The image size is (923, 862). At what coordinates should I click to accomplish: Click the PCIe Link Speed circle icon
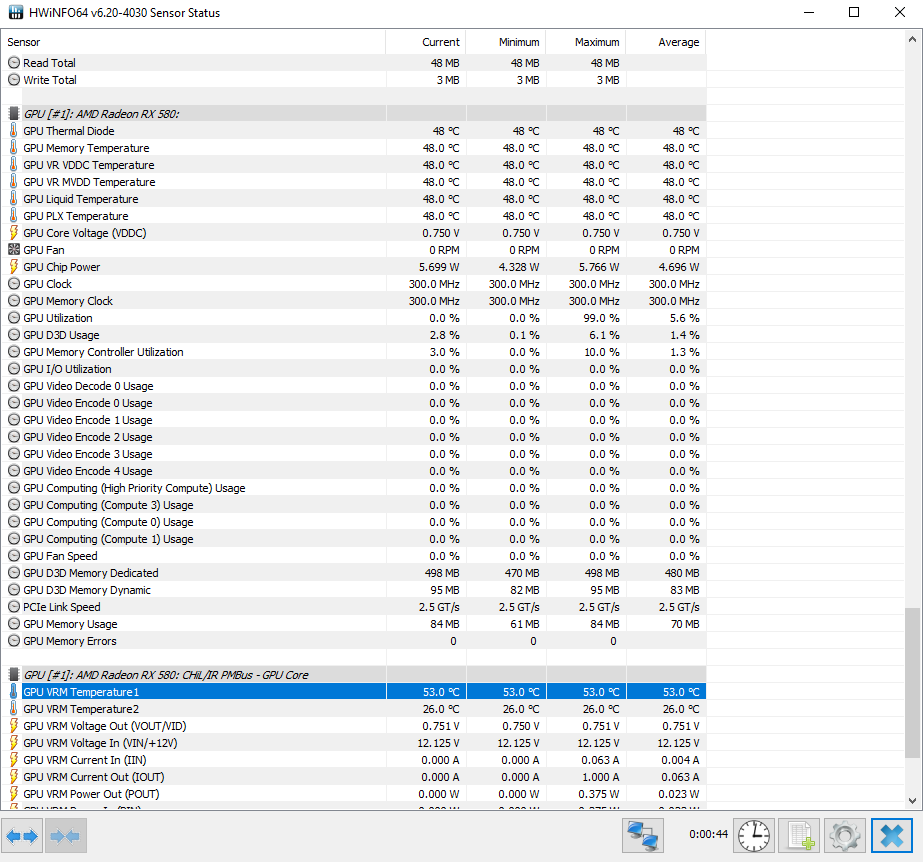[14, 606]
